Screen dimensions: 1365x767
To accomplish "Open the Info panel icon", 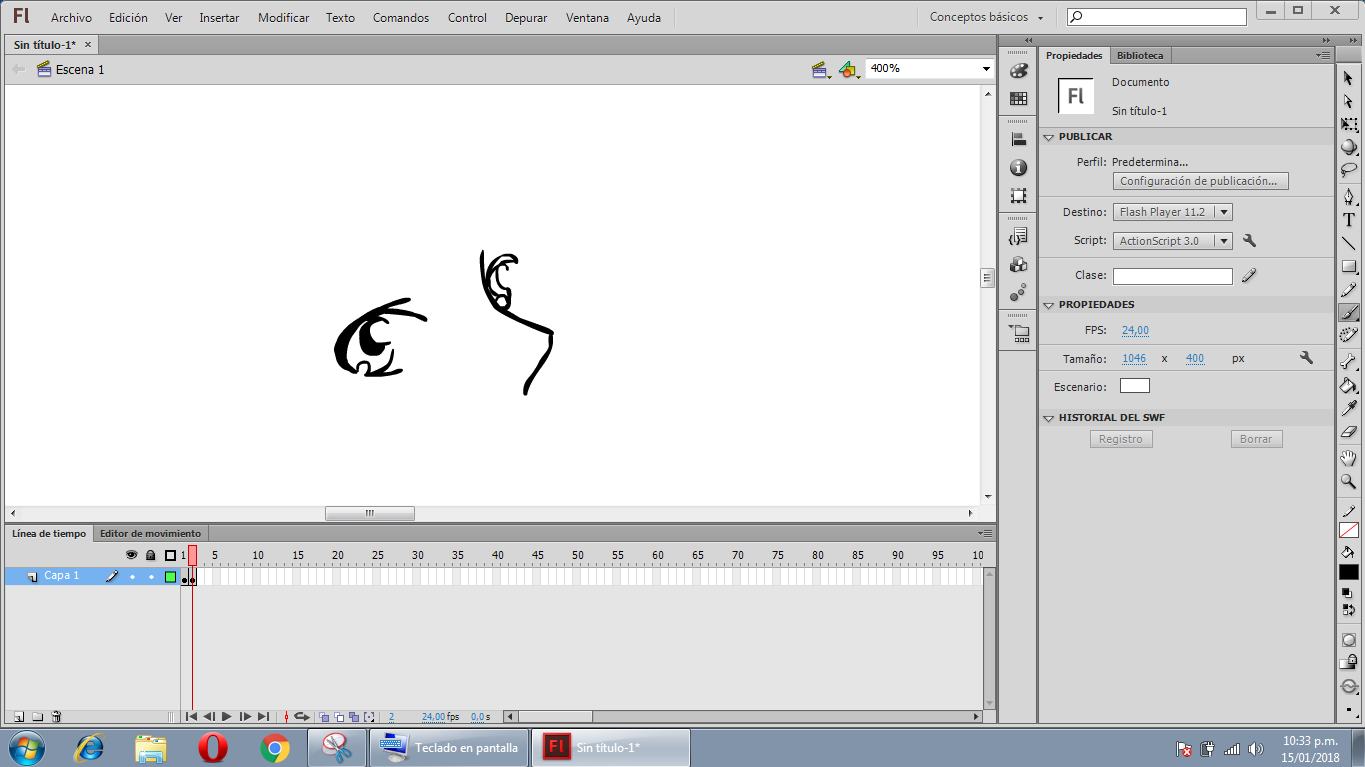I will [1018, 168].
